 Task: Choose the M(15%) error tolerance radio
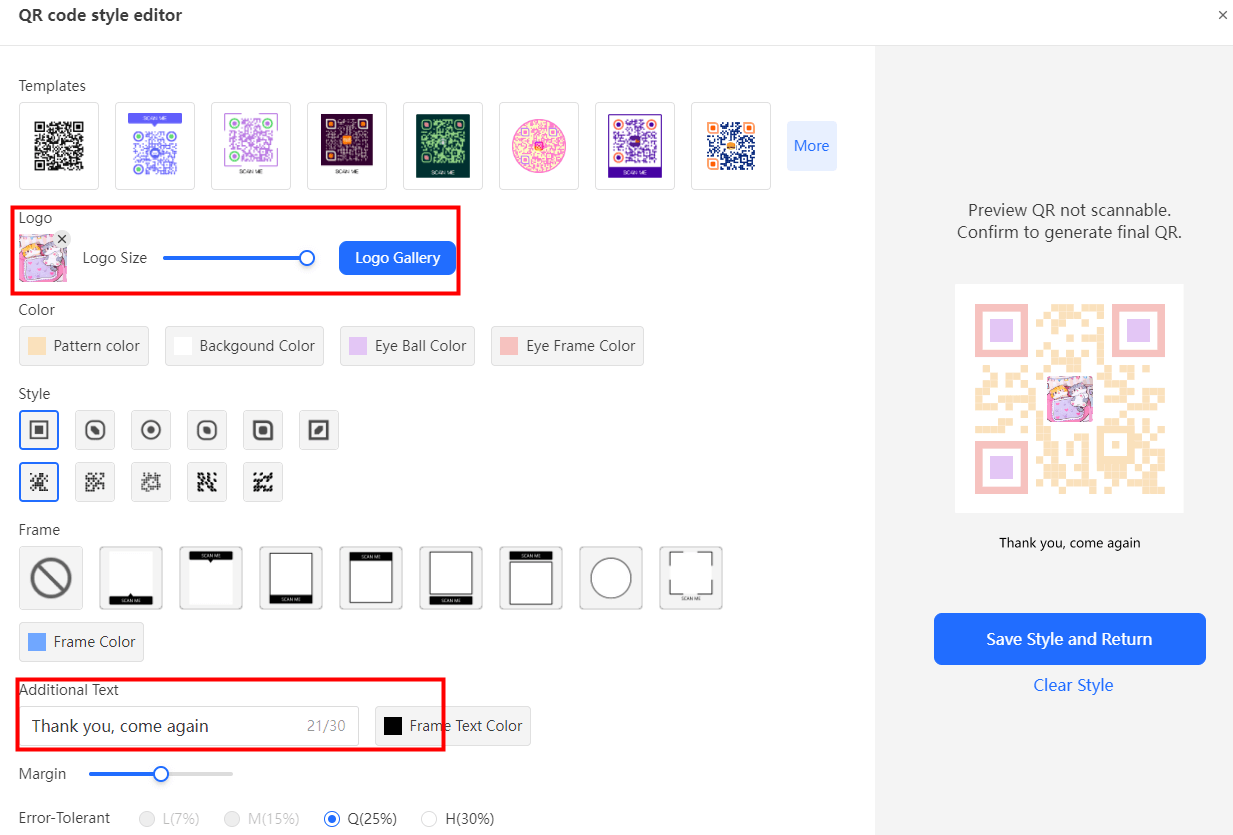click(233, 819)
